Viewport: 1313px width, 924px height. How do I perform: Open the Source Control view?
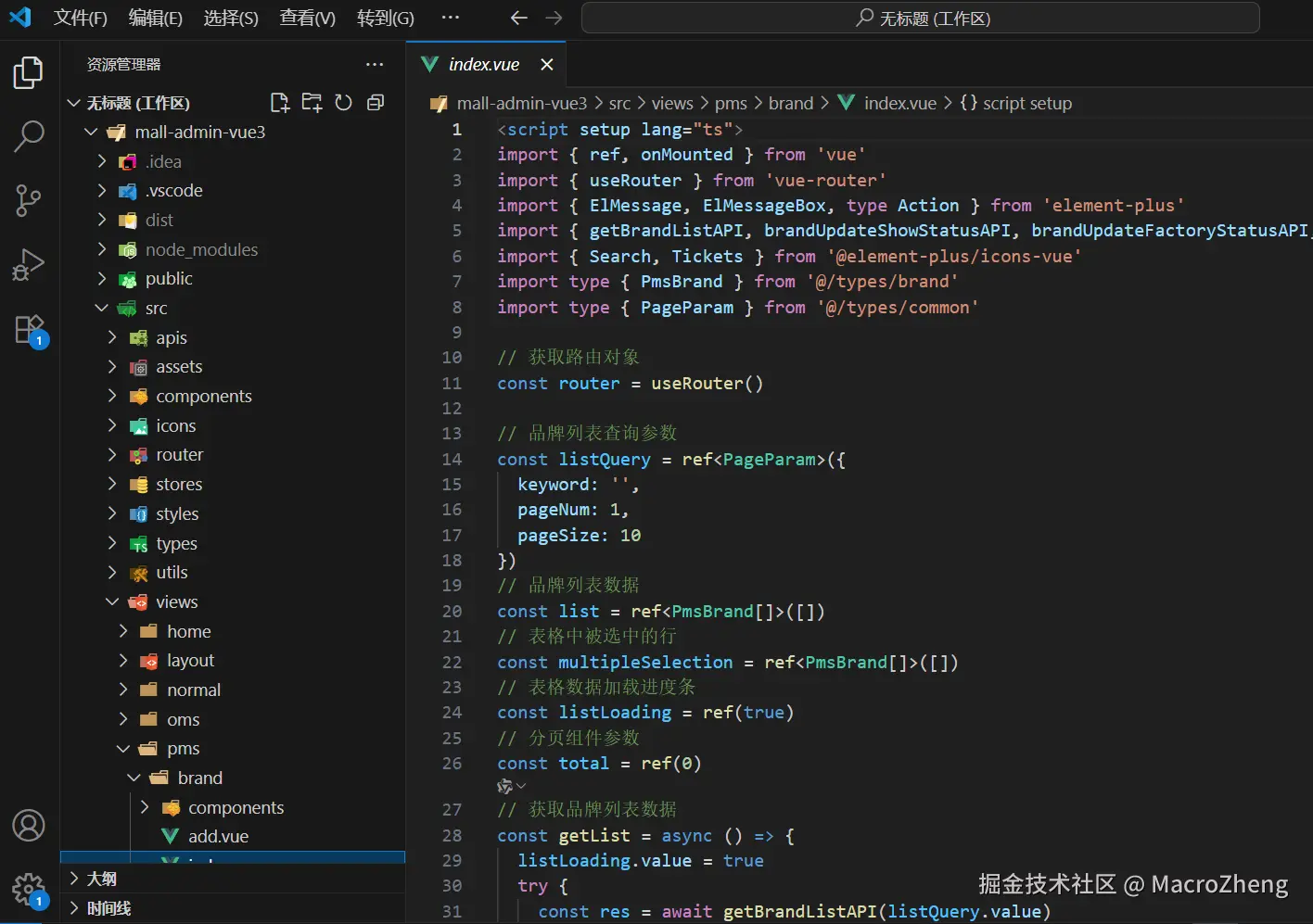coord(29,200)
